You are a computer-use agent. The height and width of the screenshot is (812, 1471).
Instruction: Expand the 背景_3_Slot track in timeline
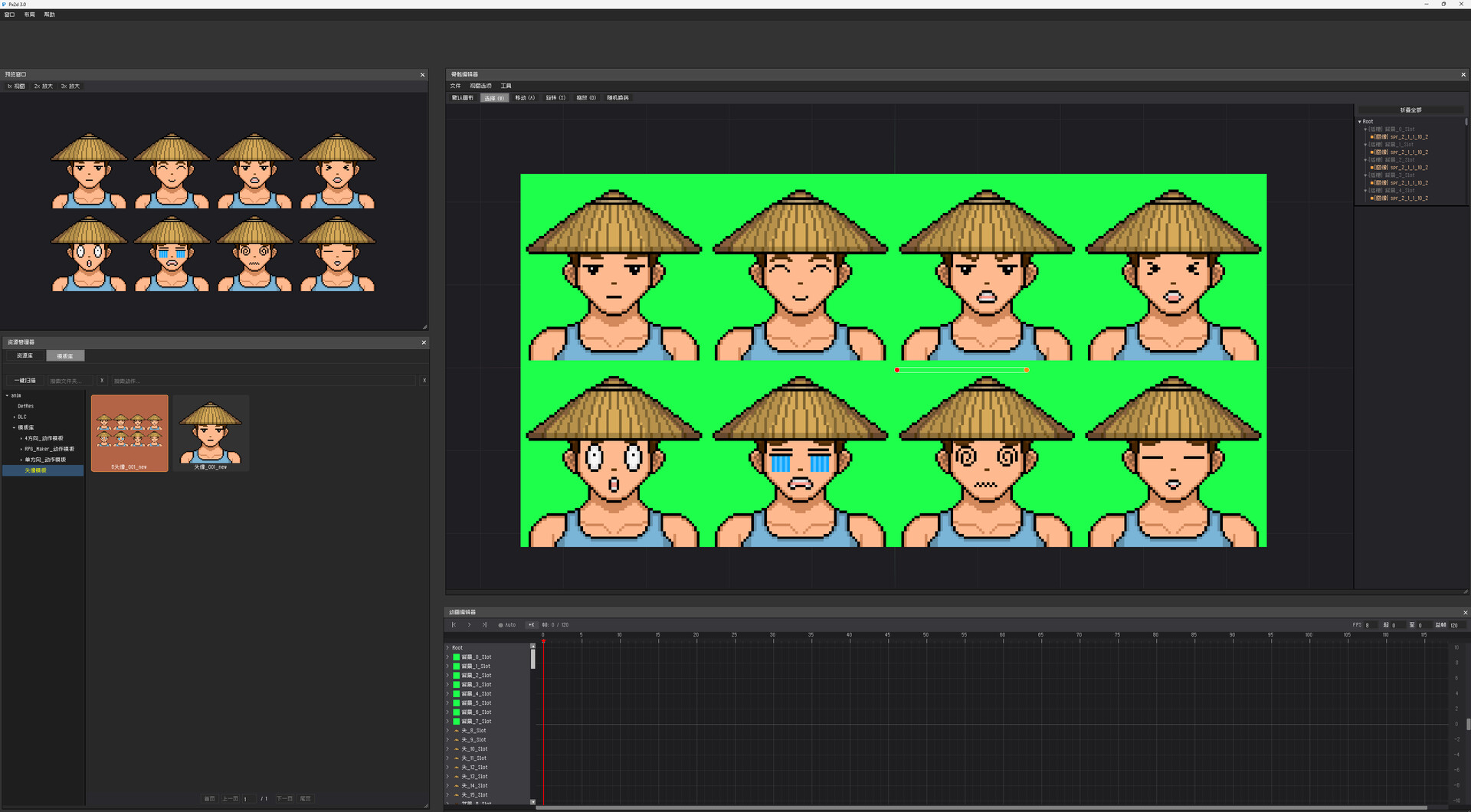pyautogui.click(x=448, y=685)
